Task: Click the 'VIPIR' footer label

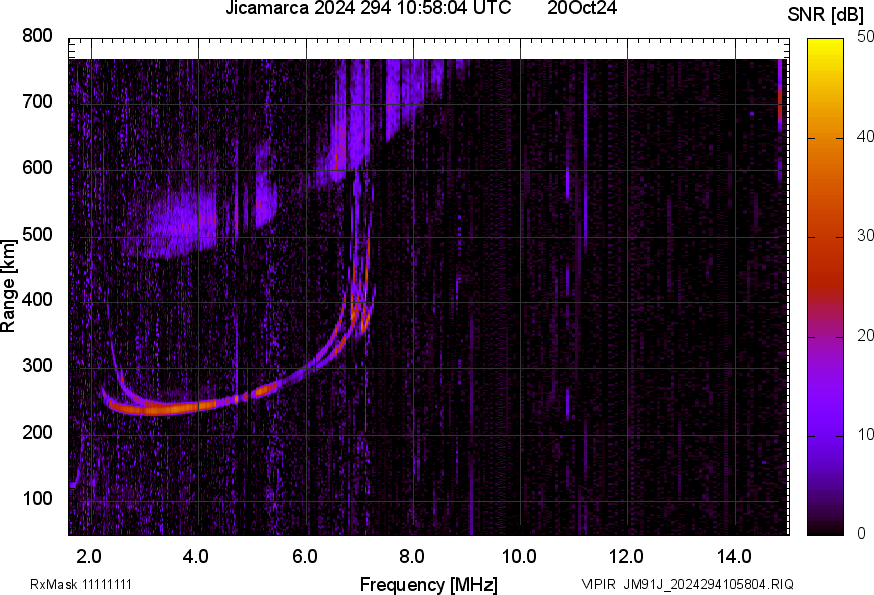Action: pyautogui.click(x=599, y=585)
